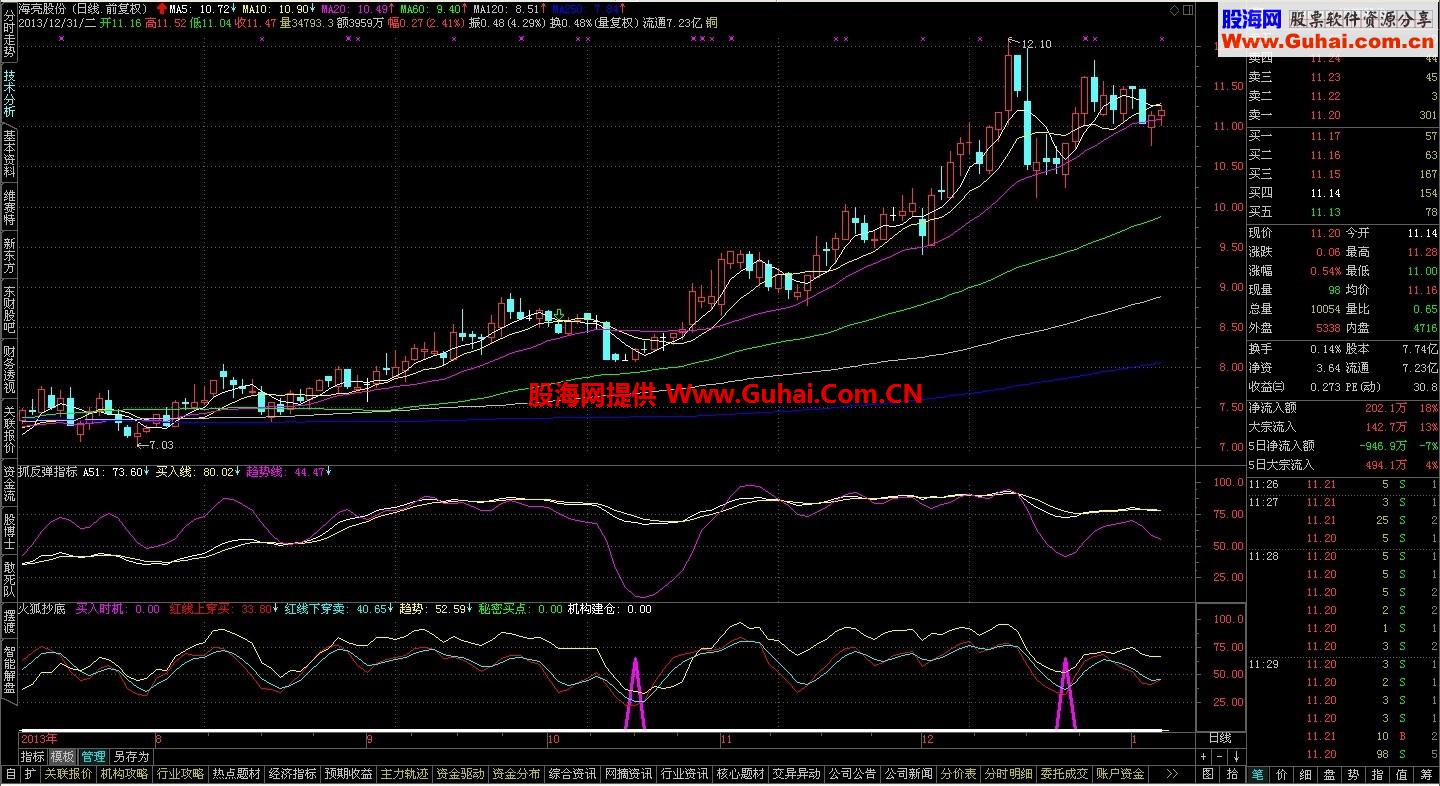Open 委托成交 in the bottom bar

tap(1064, 774)
